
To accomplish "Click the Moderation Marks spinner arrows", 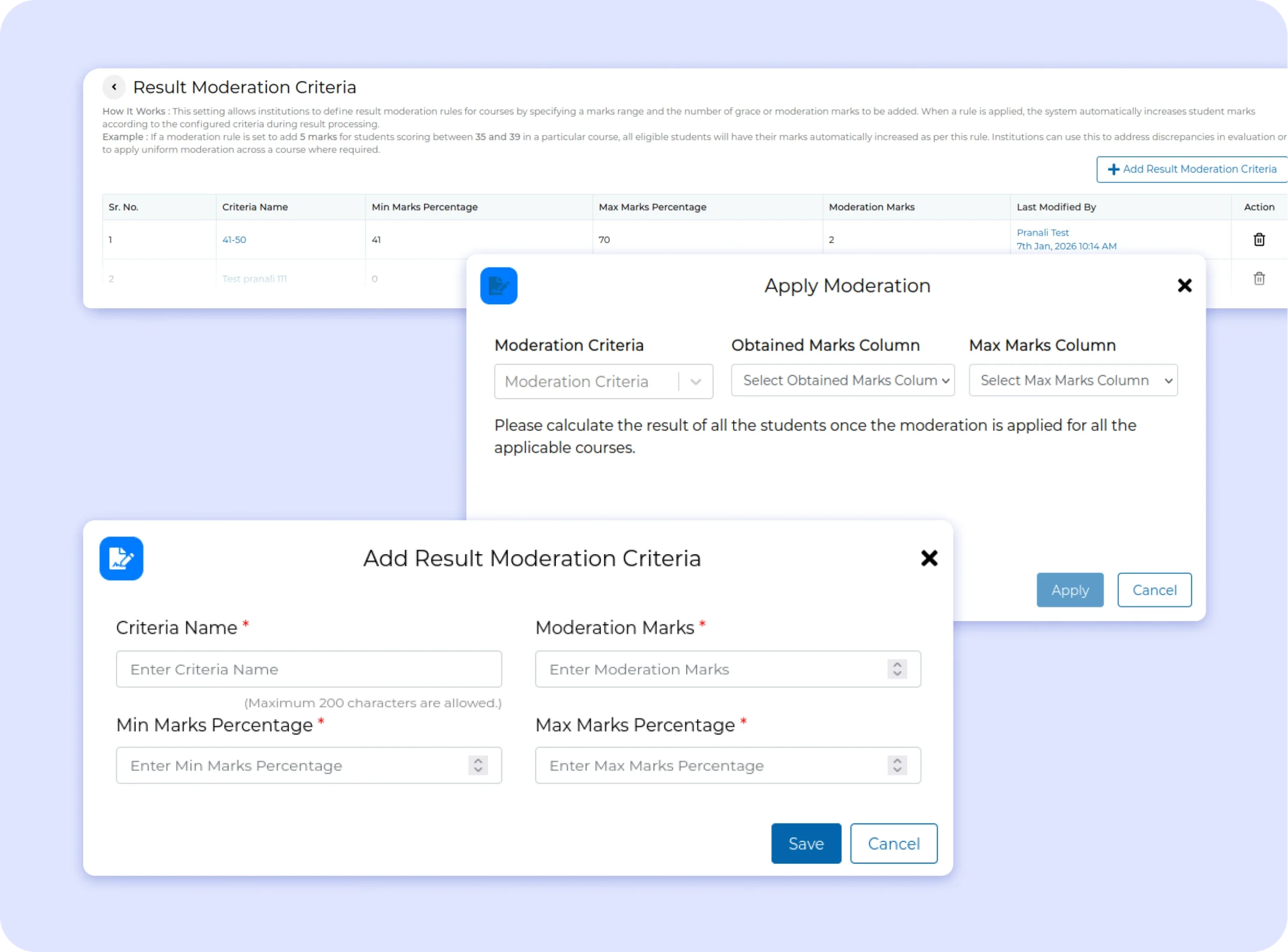I will click(x=897, y=669).
